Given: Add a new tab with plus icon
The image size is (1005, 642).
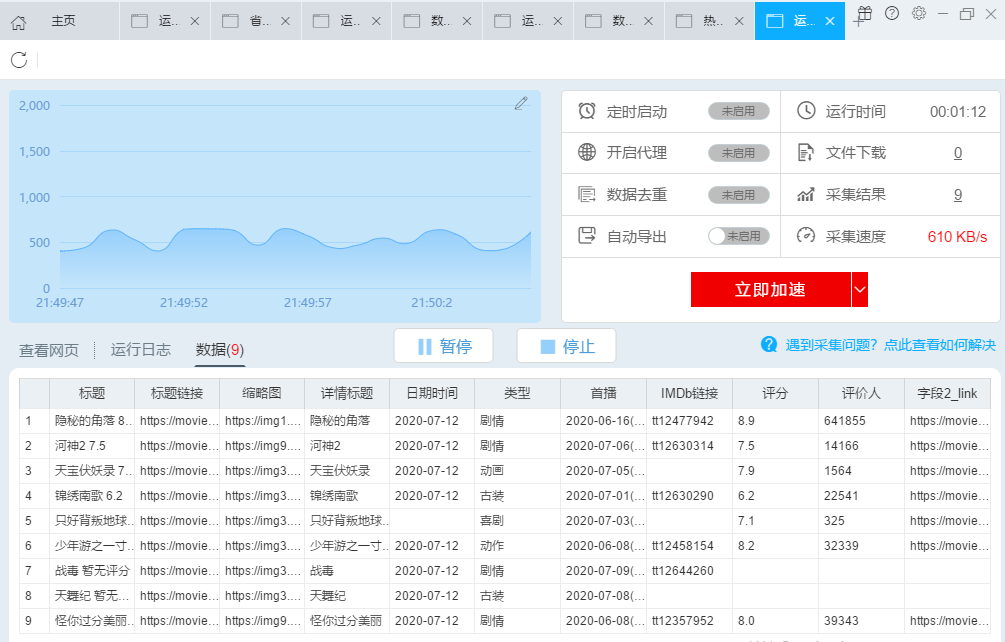Looking at the screenshot, I should coord(858,22).
